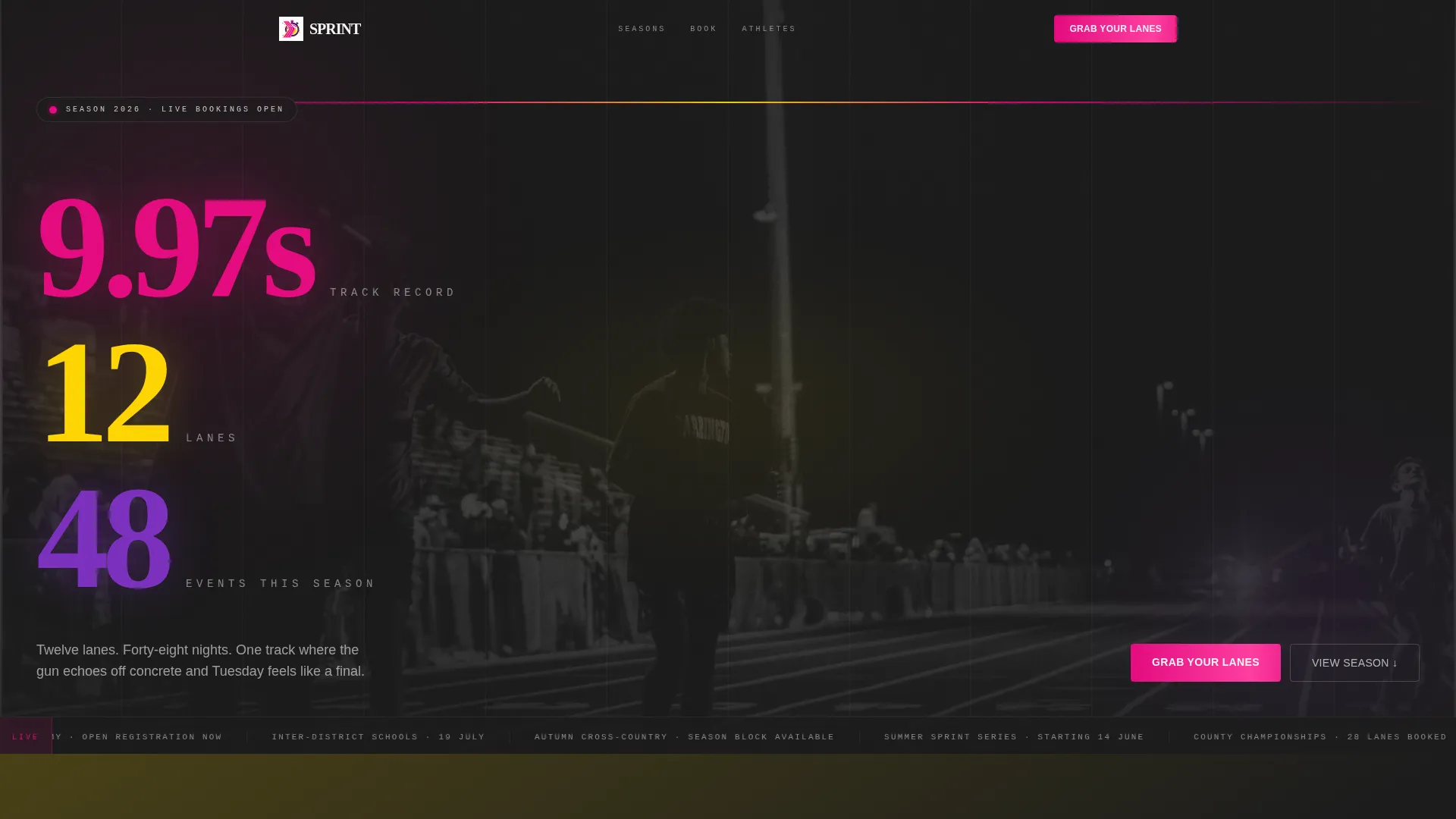
Task: Click the yellow 12 lanes figure
Action: [106, 393]
